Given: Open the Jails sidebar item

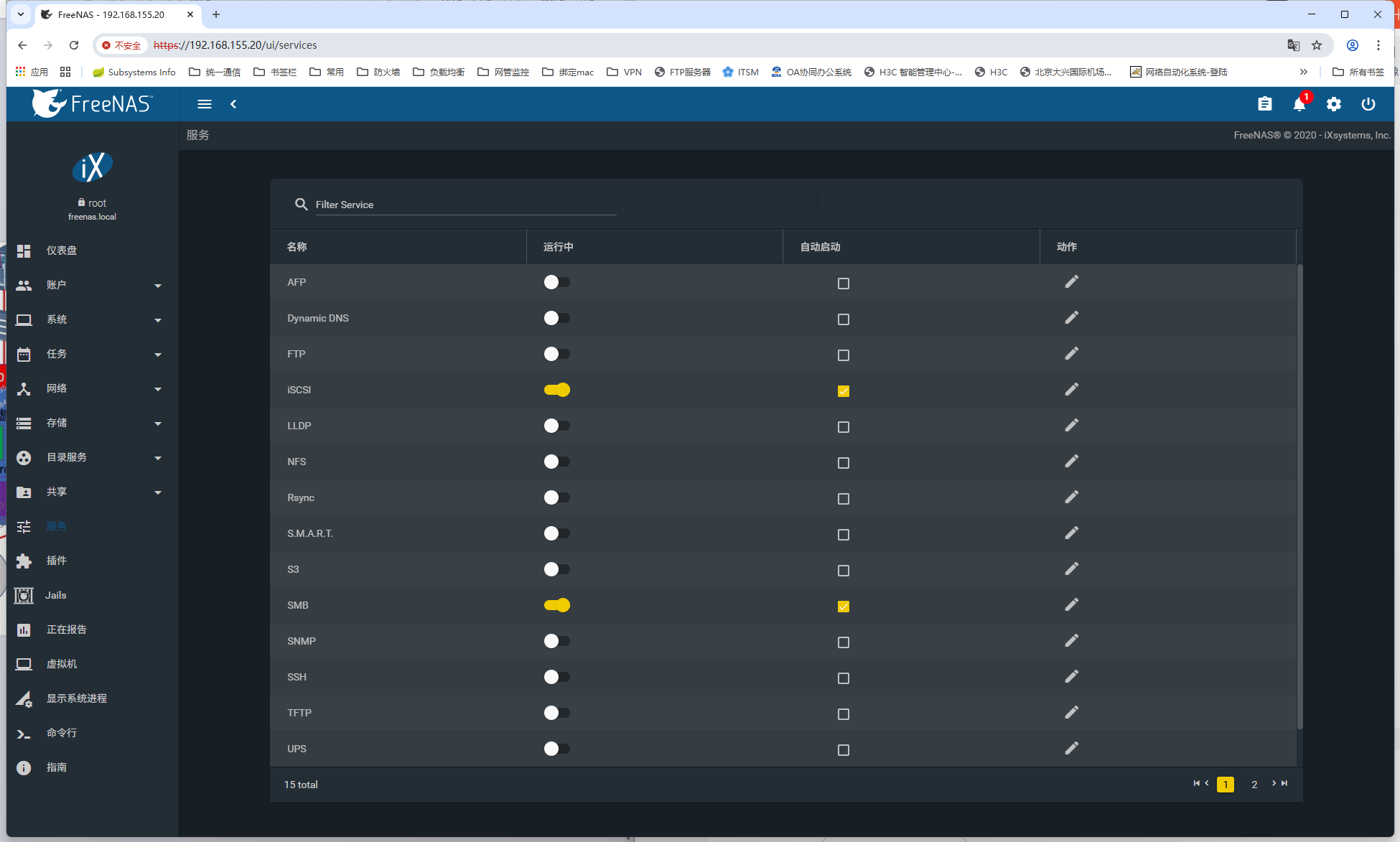Looking at the screenshot, I should [55, 595].
